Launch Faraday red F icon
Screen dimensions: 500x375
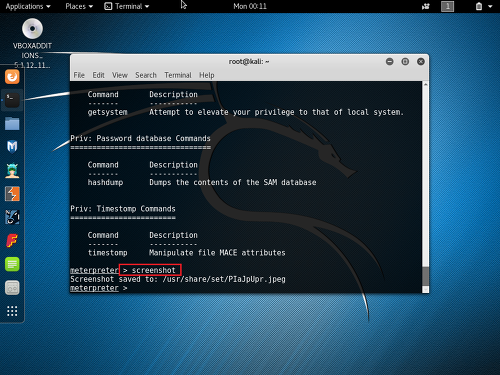[12, 241]
